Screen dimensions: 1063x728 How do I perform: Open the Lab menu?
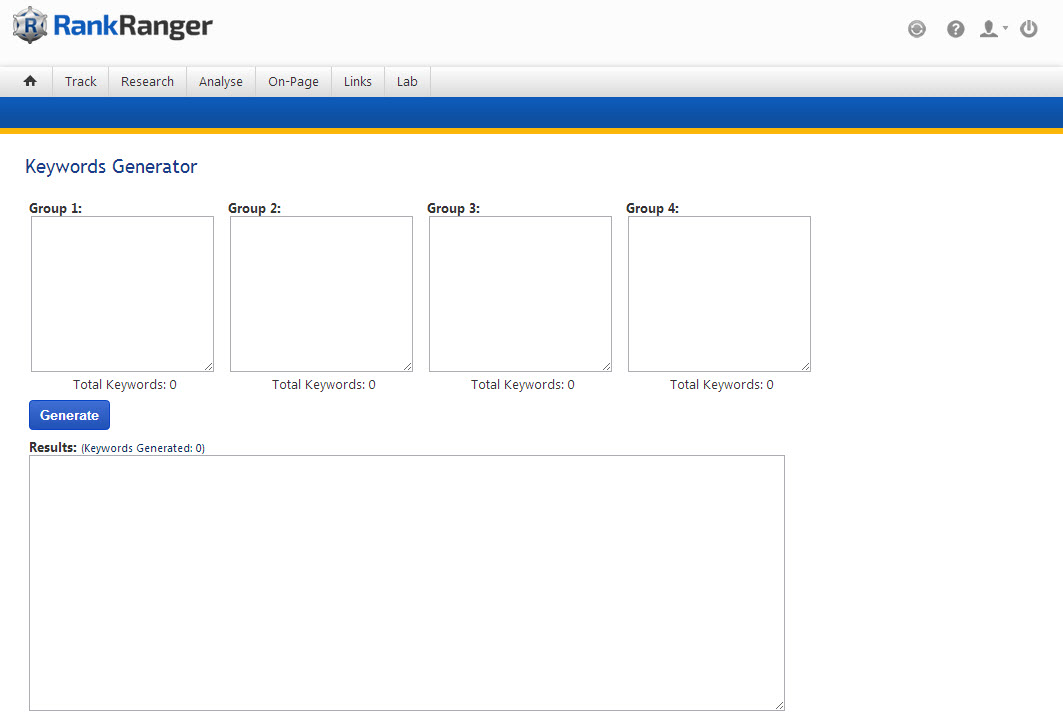(407, 81)
